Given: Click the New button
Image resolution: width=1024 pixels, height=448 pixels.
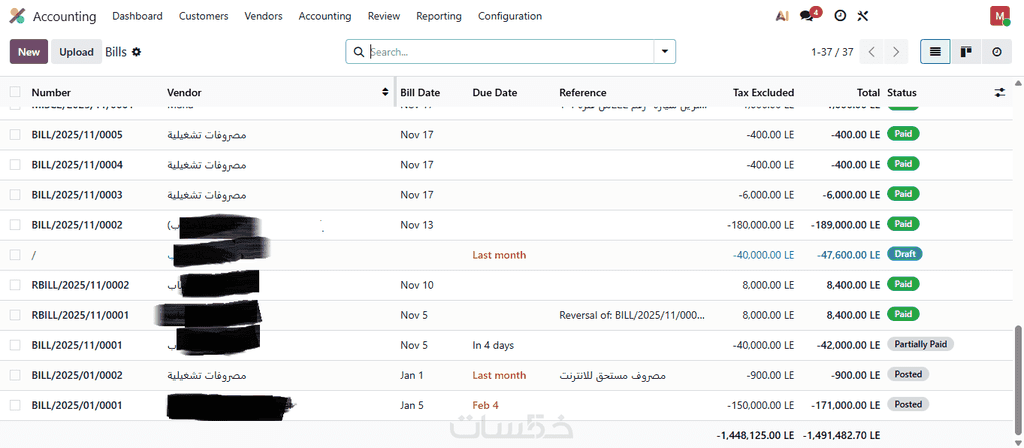Looking at the screenshot, I should (x=29, y=52).
